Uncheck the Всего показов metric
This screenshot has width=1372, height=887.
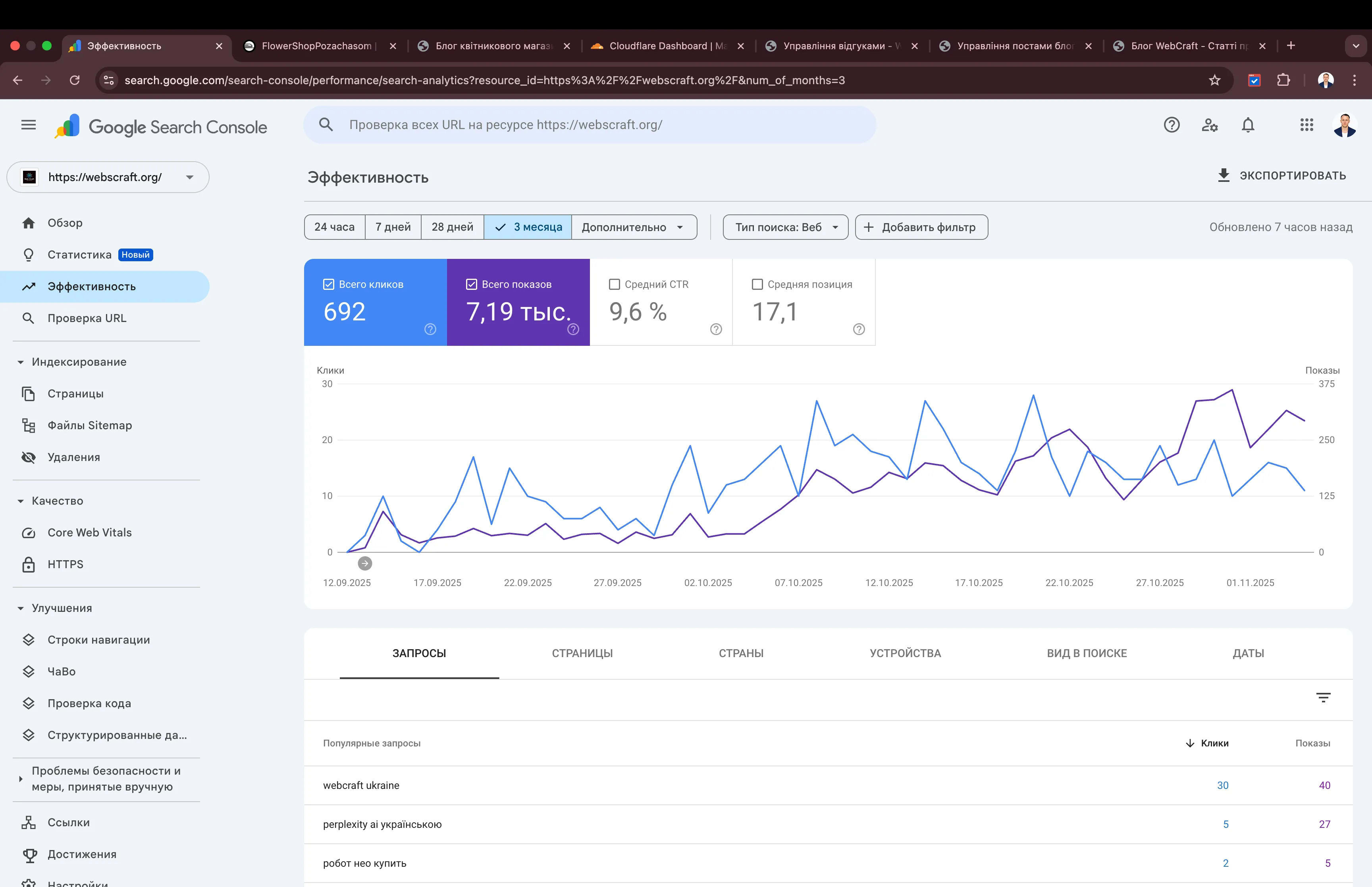click(471, 283)
